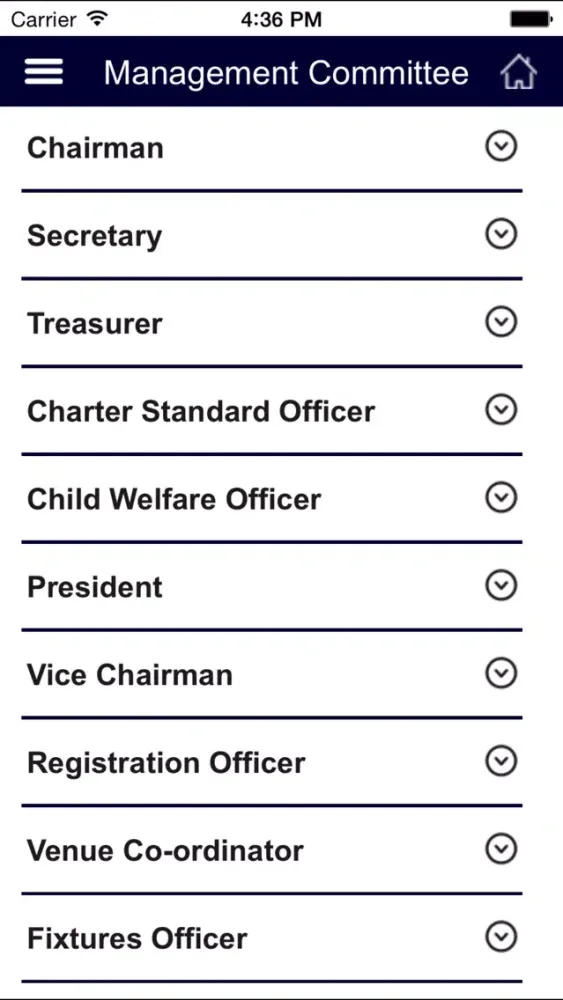Tap the home icon
This screenshot has height=1000, width=563.
518,71
